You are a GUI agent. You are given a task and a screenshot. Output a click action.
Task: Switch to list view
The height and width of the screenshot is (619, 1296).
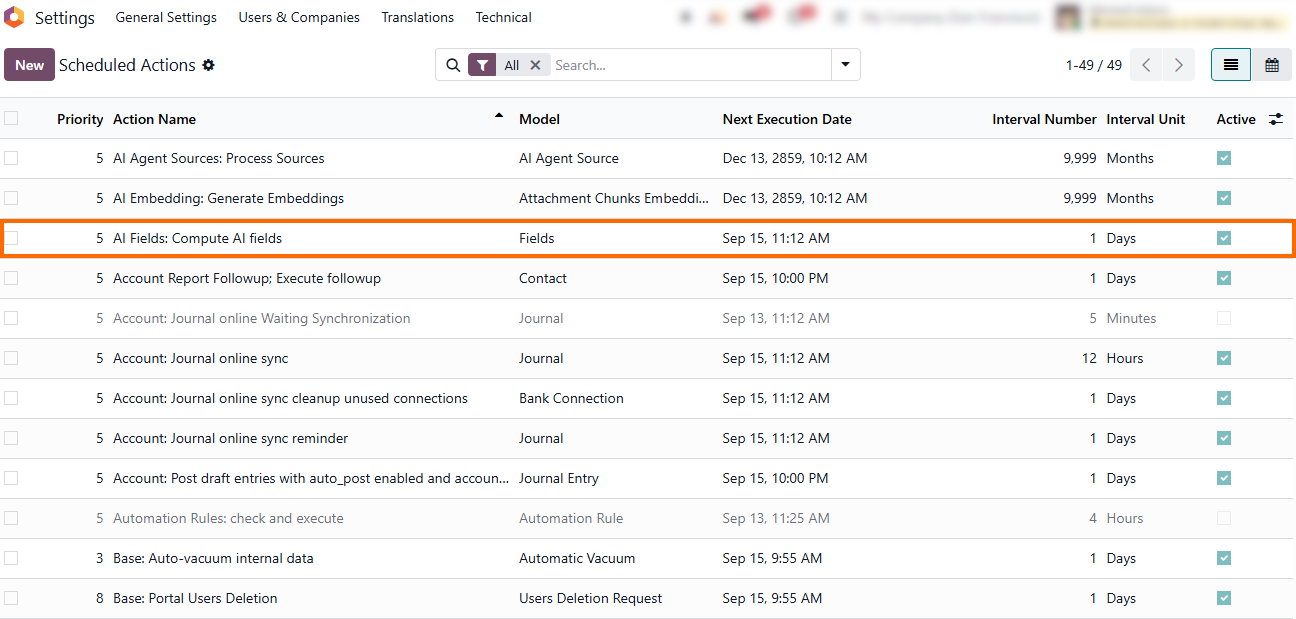[1231, 65]
